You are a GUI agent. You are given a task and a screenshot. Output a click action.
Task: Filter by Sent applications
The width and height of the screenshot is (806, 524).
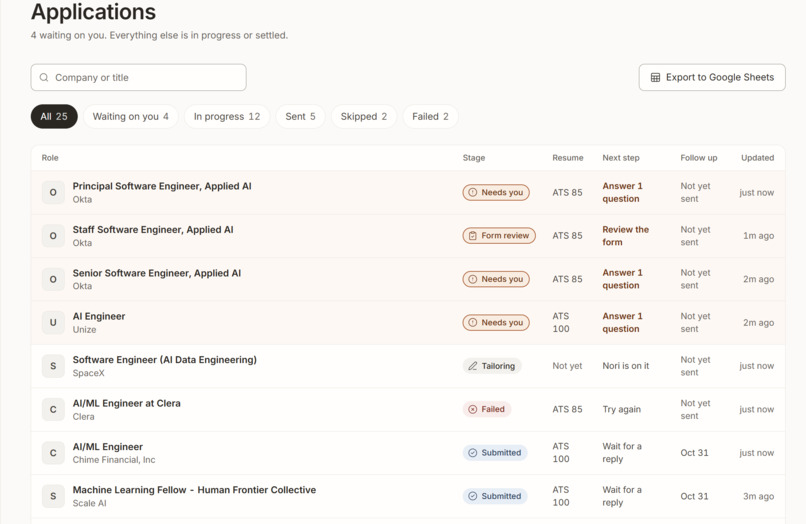click(x=301, y=116)
